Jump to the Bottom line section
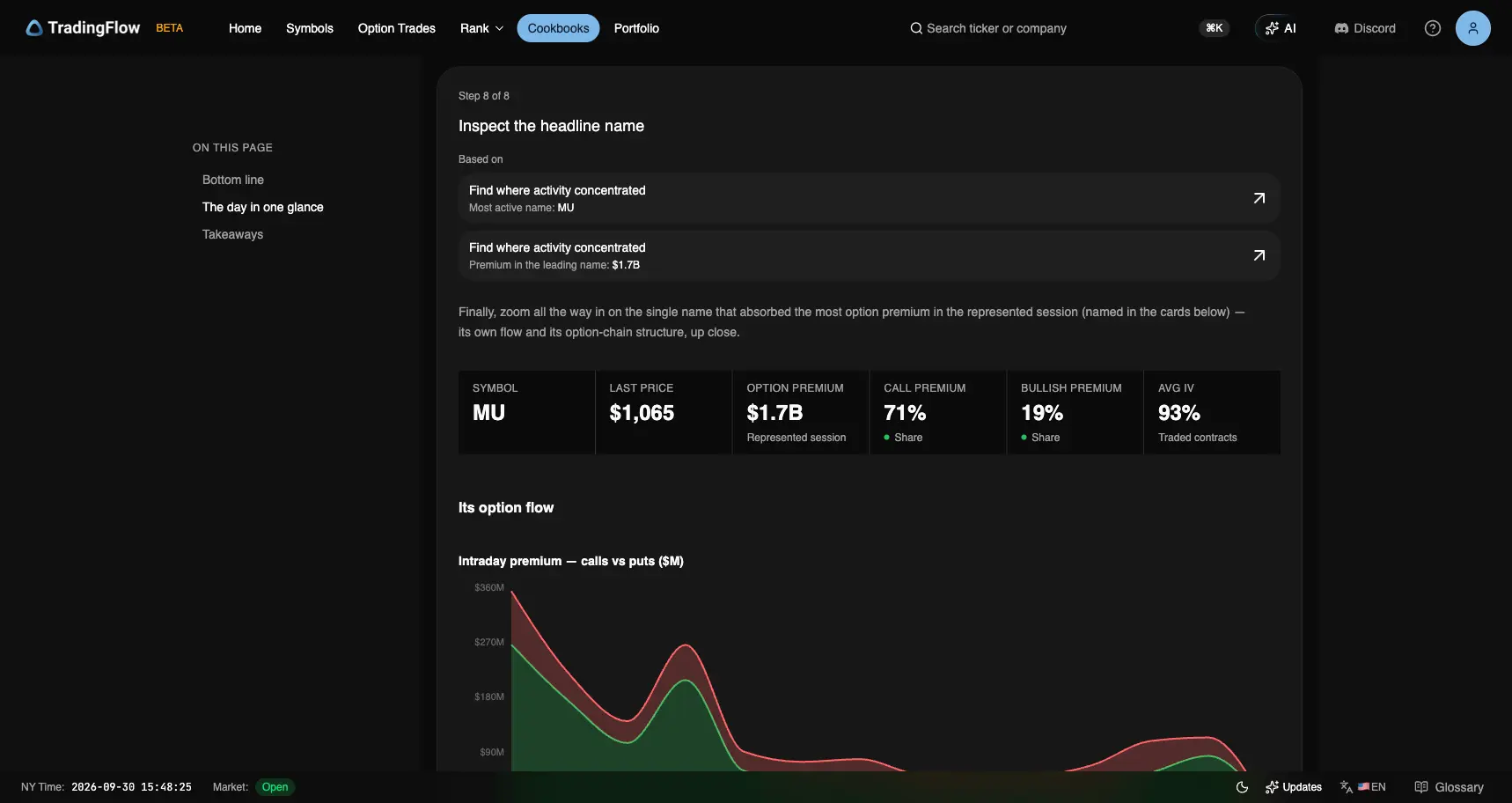Viewport: 1512px width, 803px height. (233, 180)
